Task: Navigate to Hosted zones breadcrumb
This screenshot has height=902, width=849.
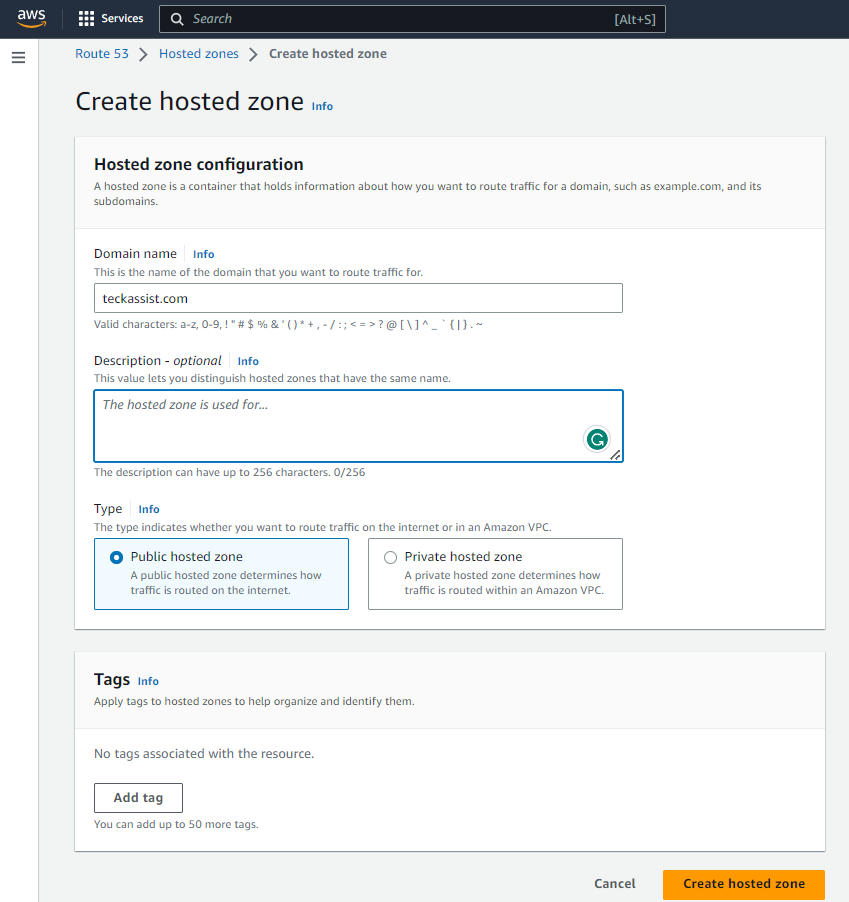Action: [199, 54]
